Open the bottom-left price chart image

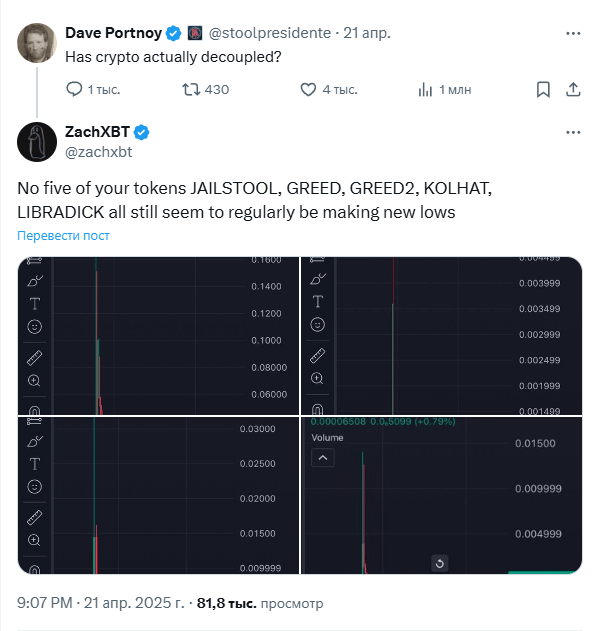[x=158, y=495]
